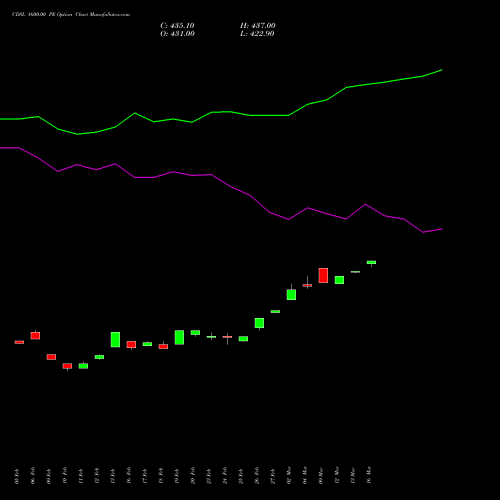Select the '09 Mar' date axis label

click(321, 475)
